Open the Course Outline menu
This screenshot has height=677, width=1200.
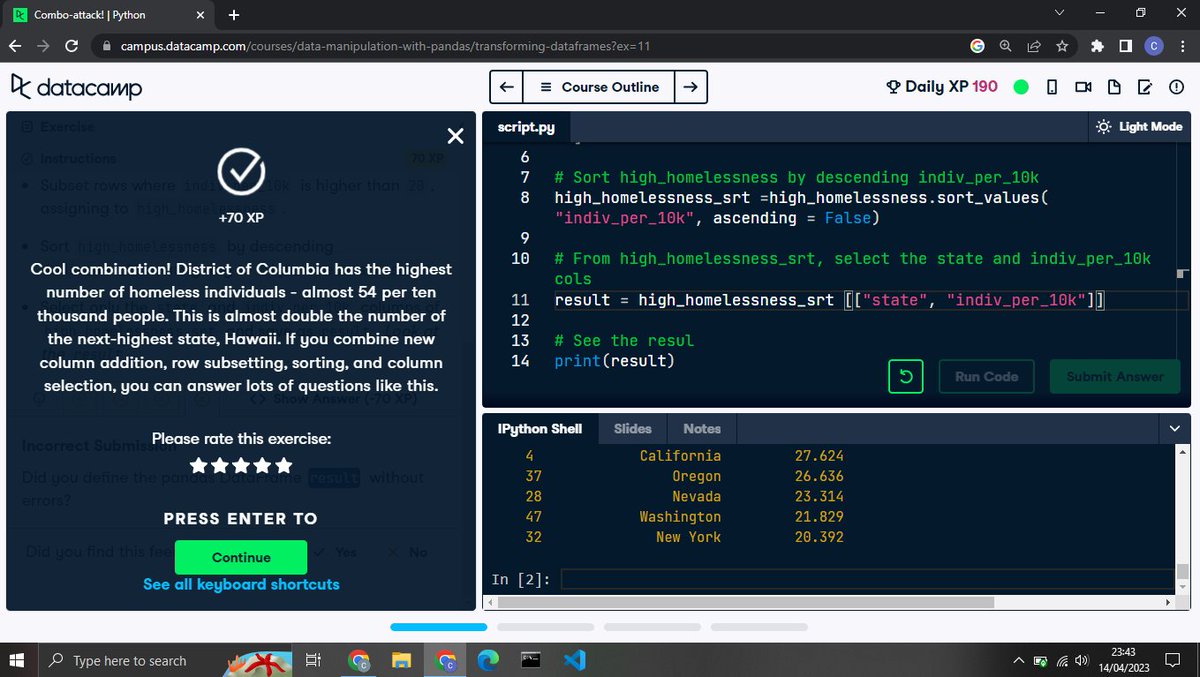click(599, 87)
